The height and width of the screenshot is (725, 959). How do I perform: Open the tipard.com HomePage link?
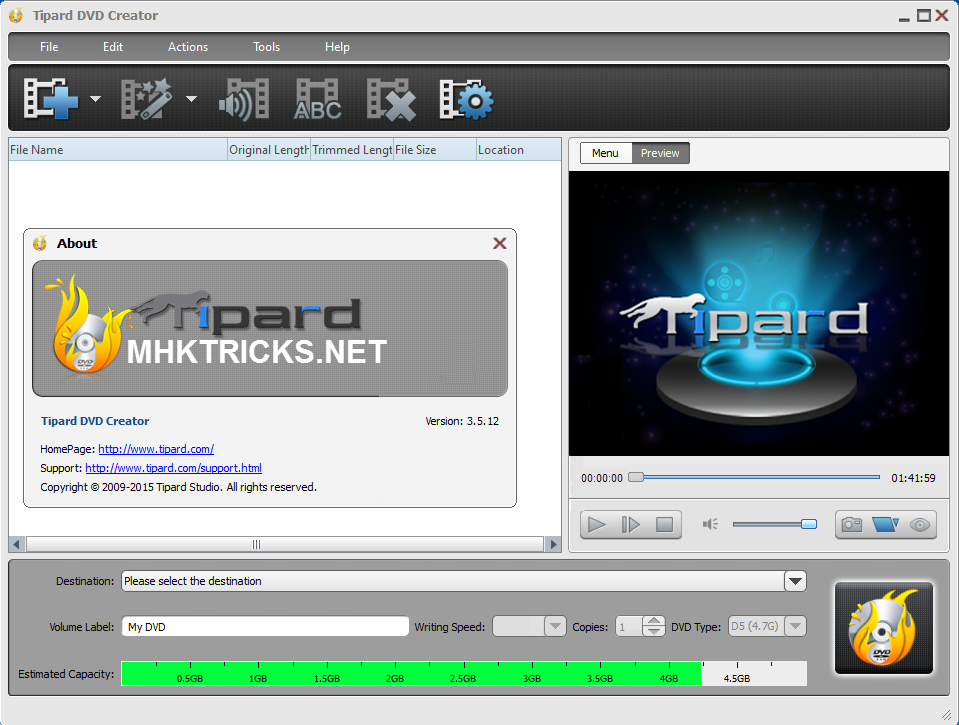156,449
